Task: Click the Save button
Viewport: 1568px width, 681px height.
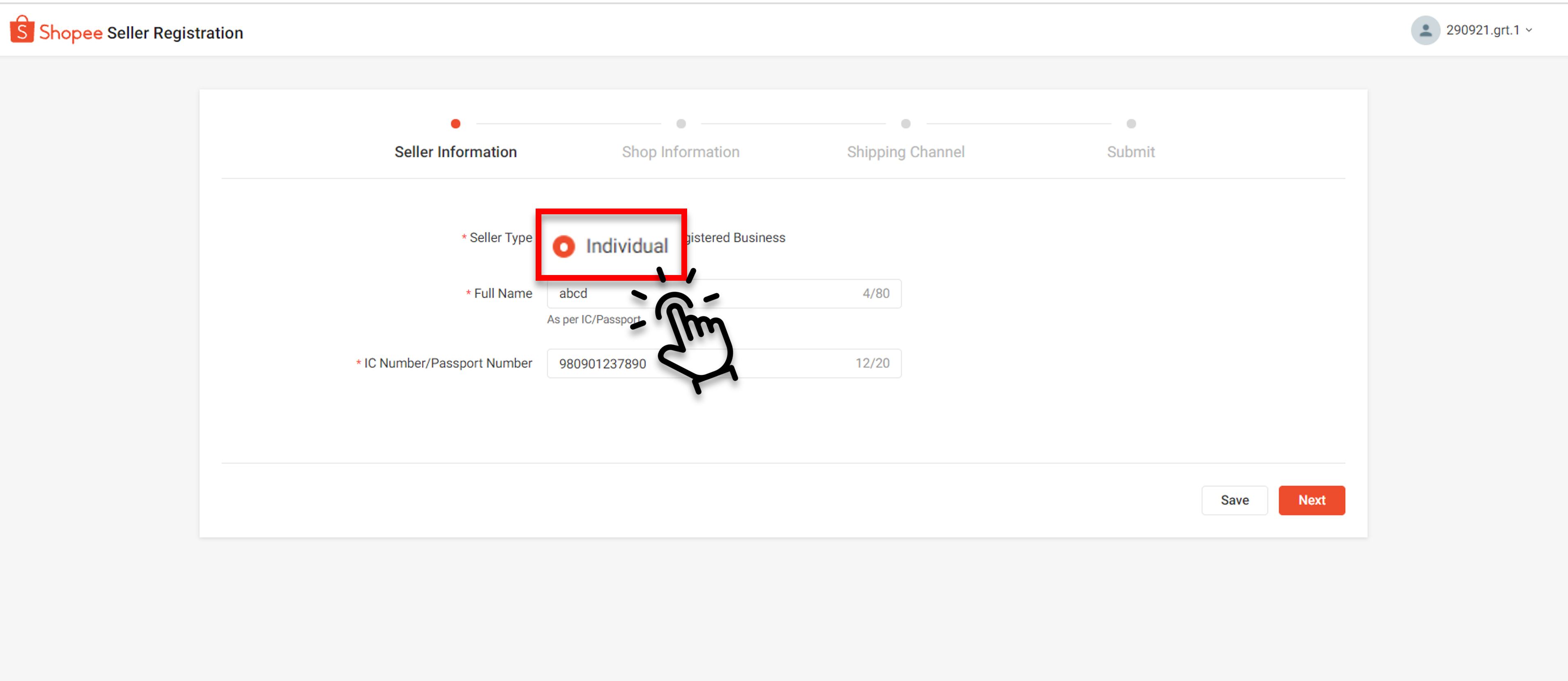Action: (1234, 500)
